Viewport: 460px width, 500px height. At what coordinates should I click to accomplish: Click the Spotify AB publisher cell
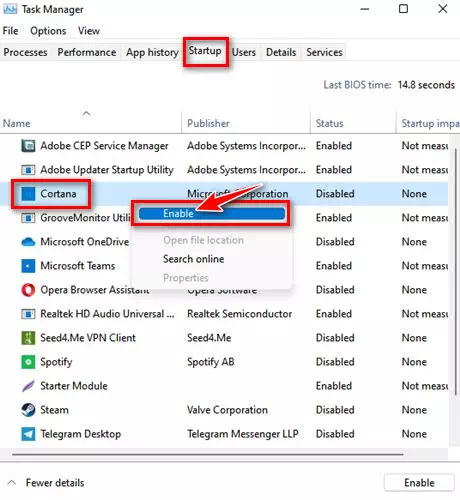(210, 362)
